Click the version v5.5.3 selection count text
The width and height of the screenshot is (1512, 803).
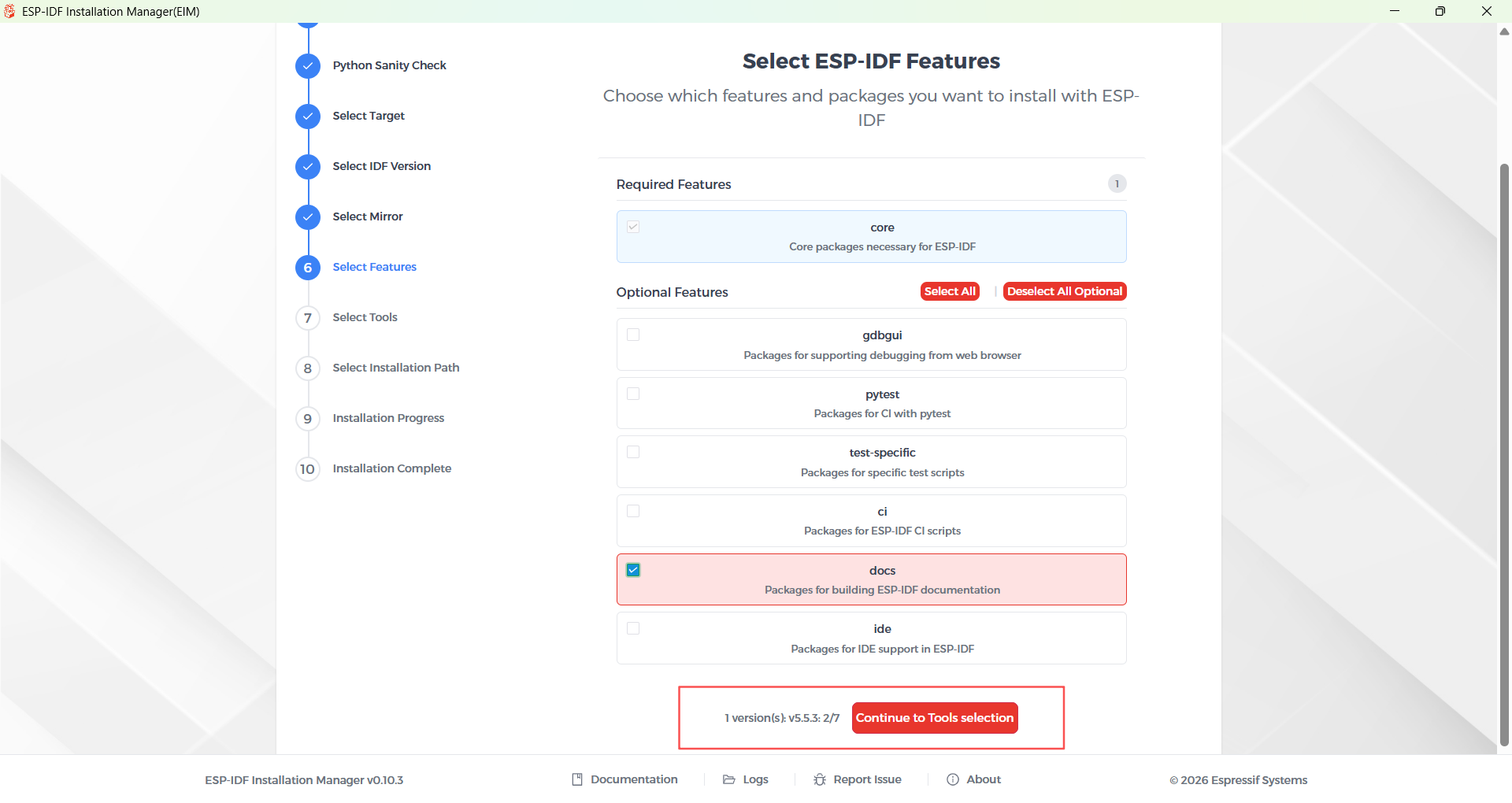click(x=782, y=718)
